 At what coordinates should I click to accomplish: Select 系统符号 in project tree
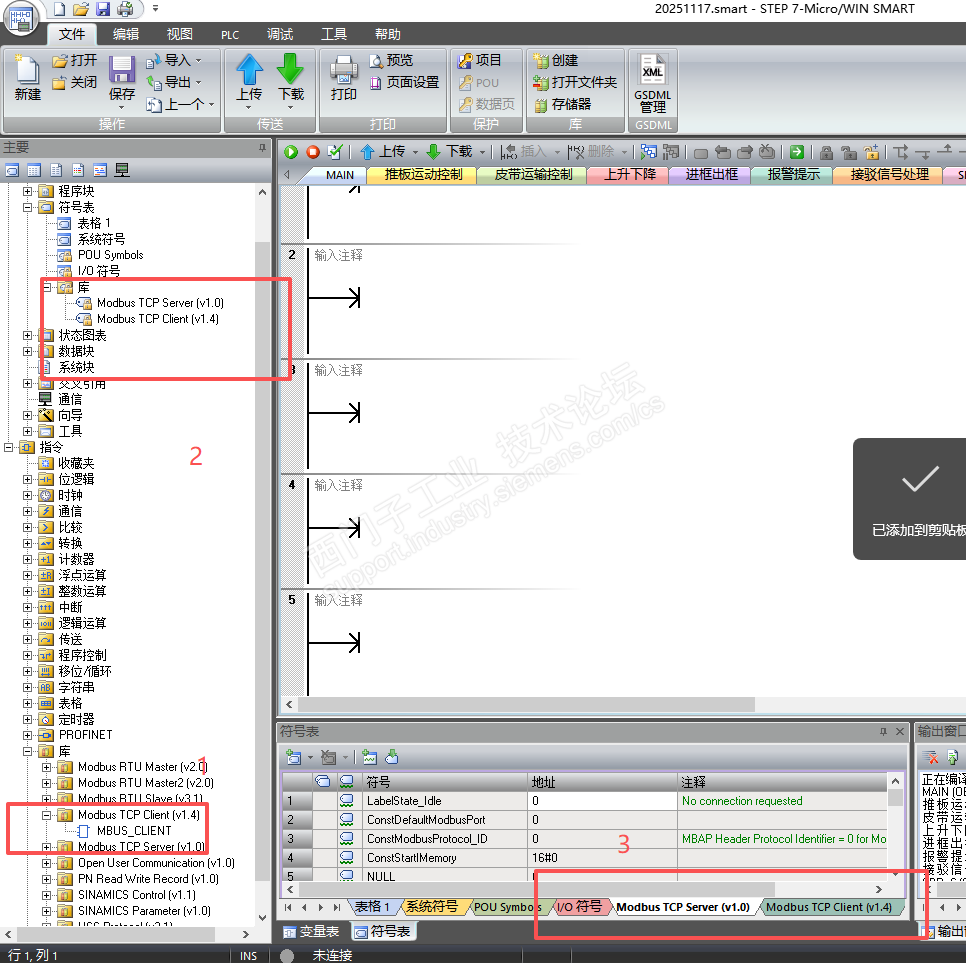click(101, 239)
